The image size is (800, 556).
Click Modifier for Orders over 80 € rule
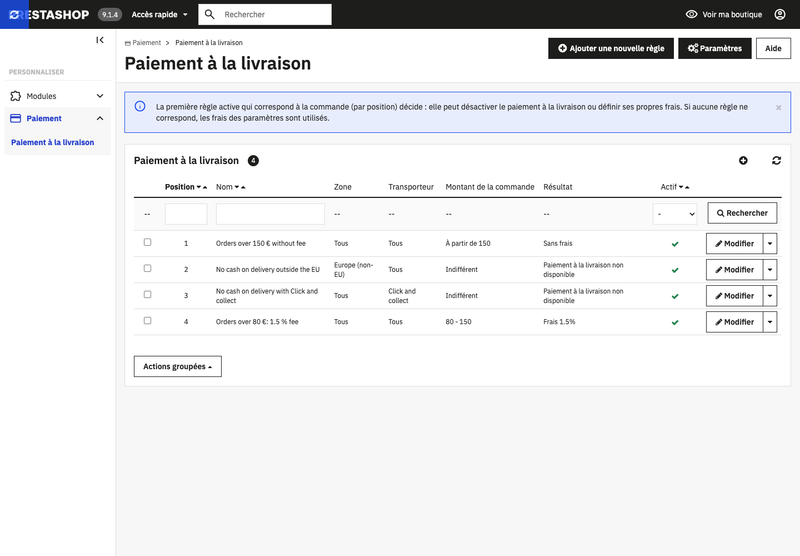coord(734,322)
